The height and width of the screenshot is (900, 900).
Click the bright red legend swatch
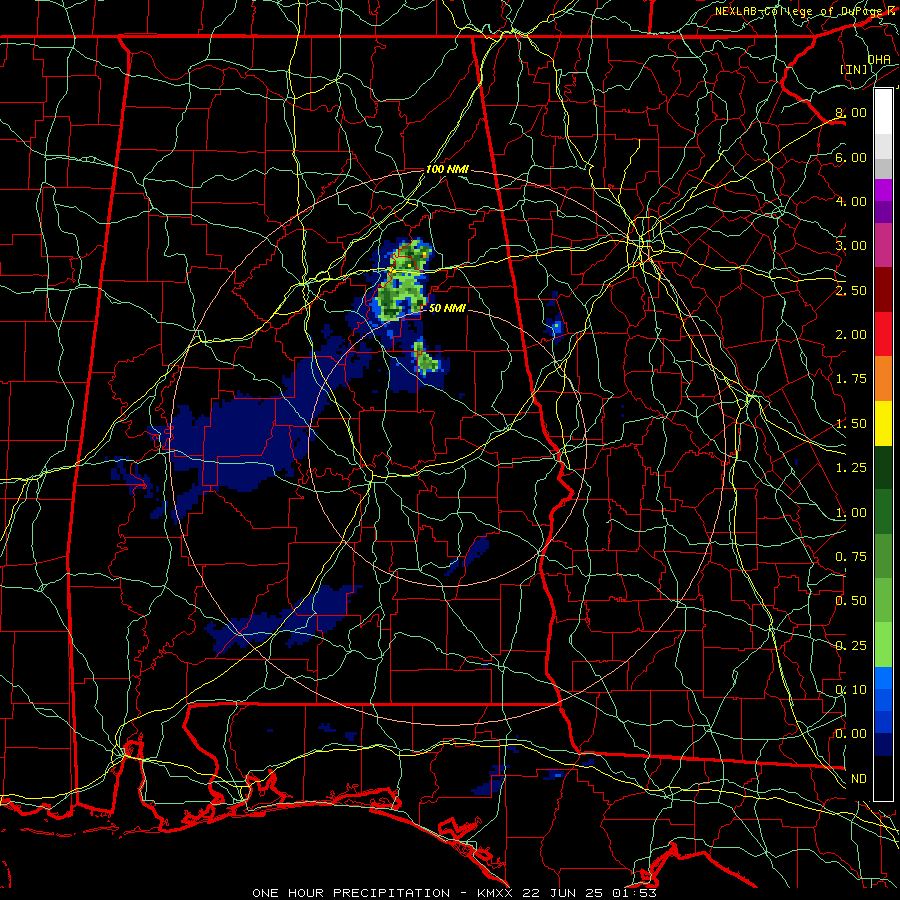(883, 334)
